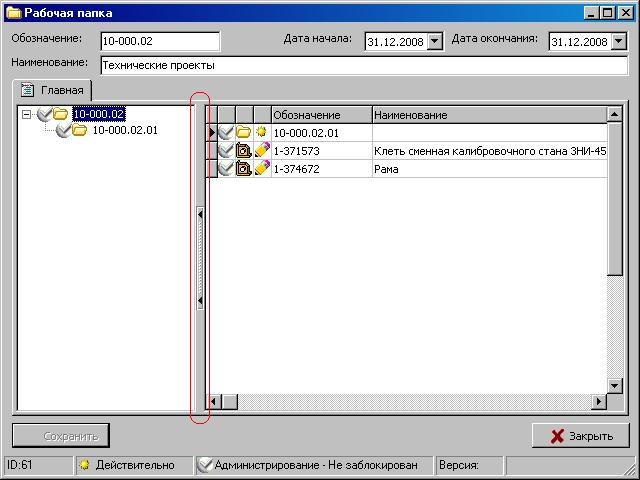
Task: Click the Закрыть button
Action: tap(580, 436)
